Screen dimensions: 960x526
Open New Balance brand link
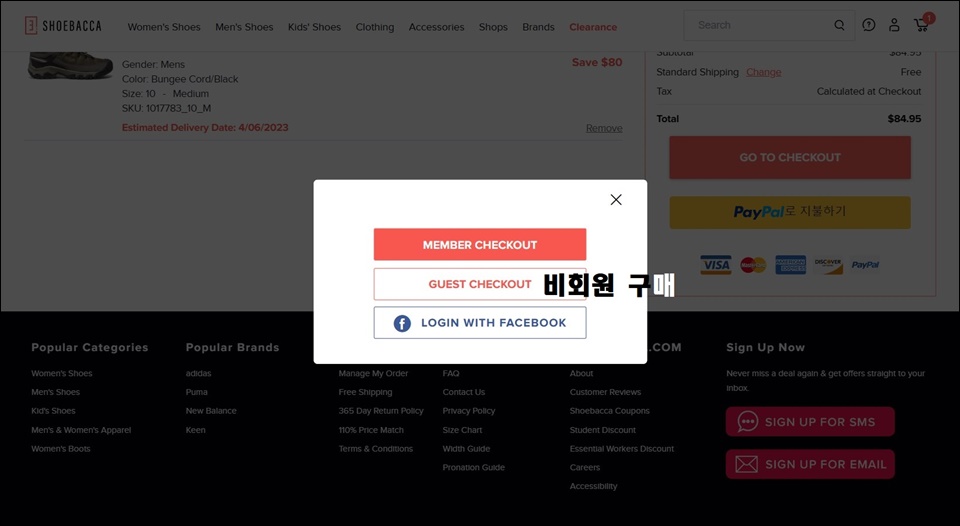click(211, 411)
